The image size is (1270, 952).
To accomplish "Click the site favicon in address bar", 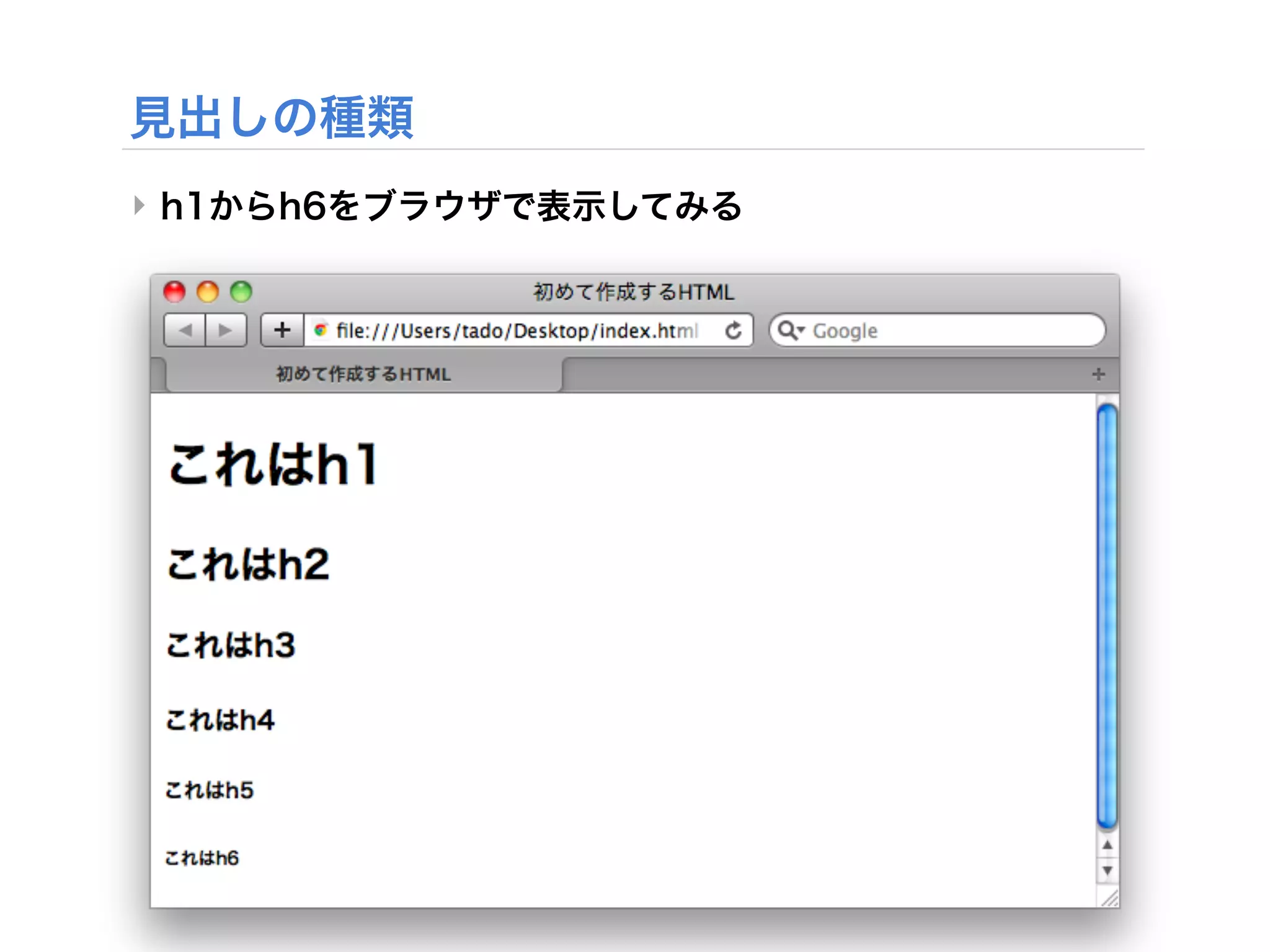I will click(x=321, y=330).
